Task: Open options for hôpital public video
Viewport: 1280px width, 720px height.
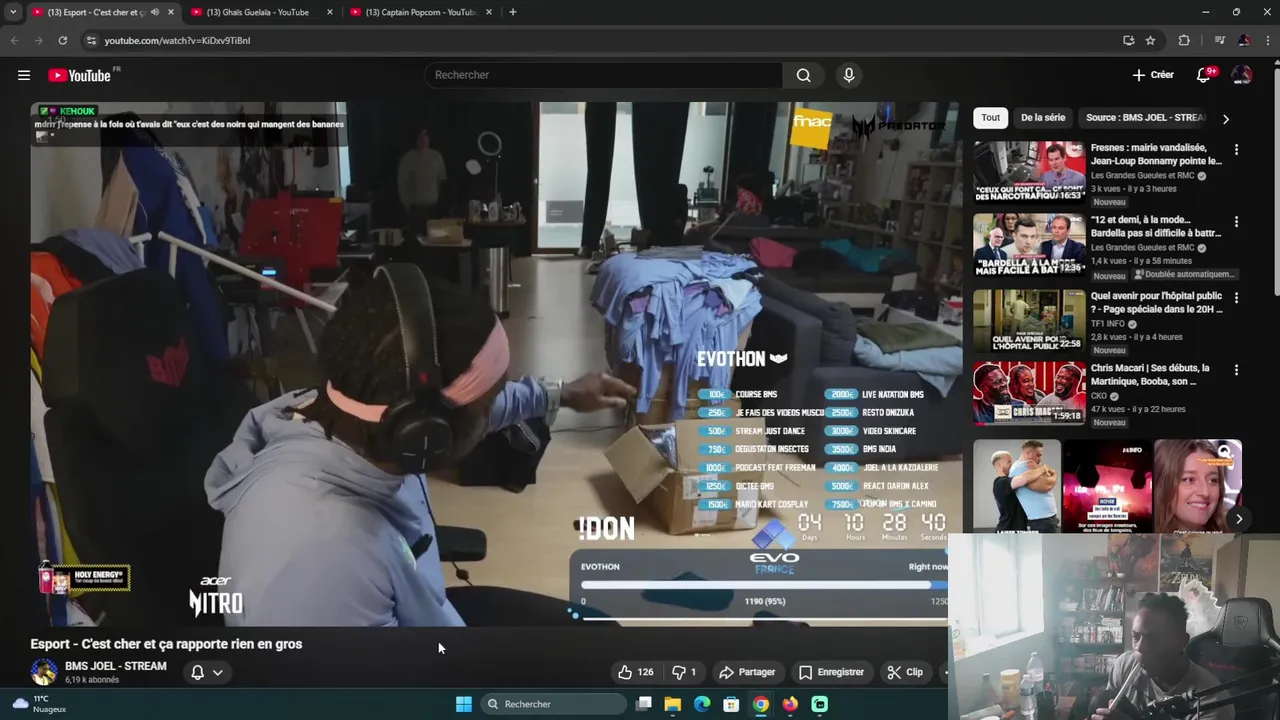Action: pyautogui.click(x=1236, y=297)
